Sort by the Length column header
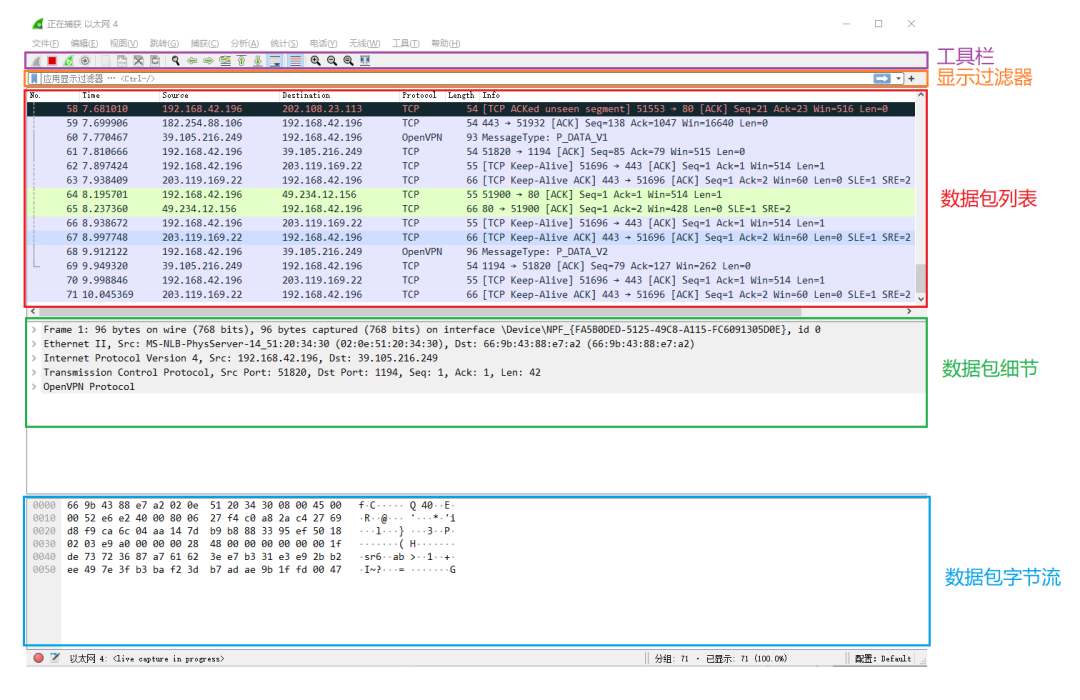The height and width of the screenshot is (700, 1080). (461, 95)
